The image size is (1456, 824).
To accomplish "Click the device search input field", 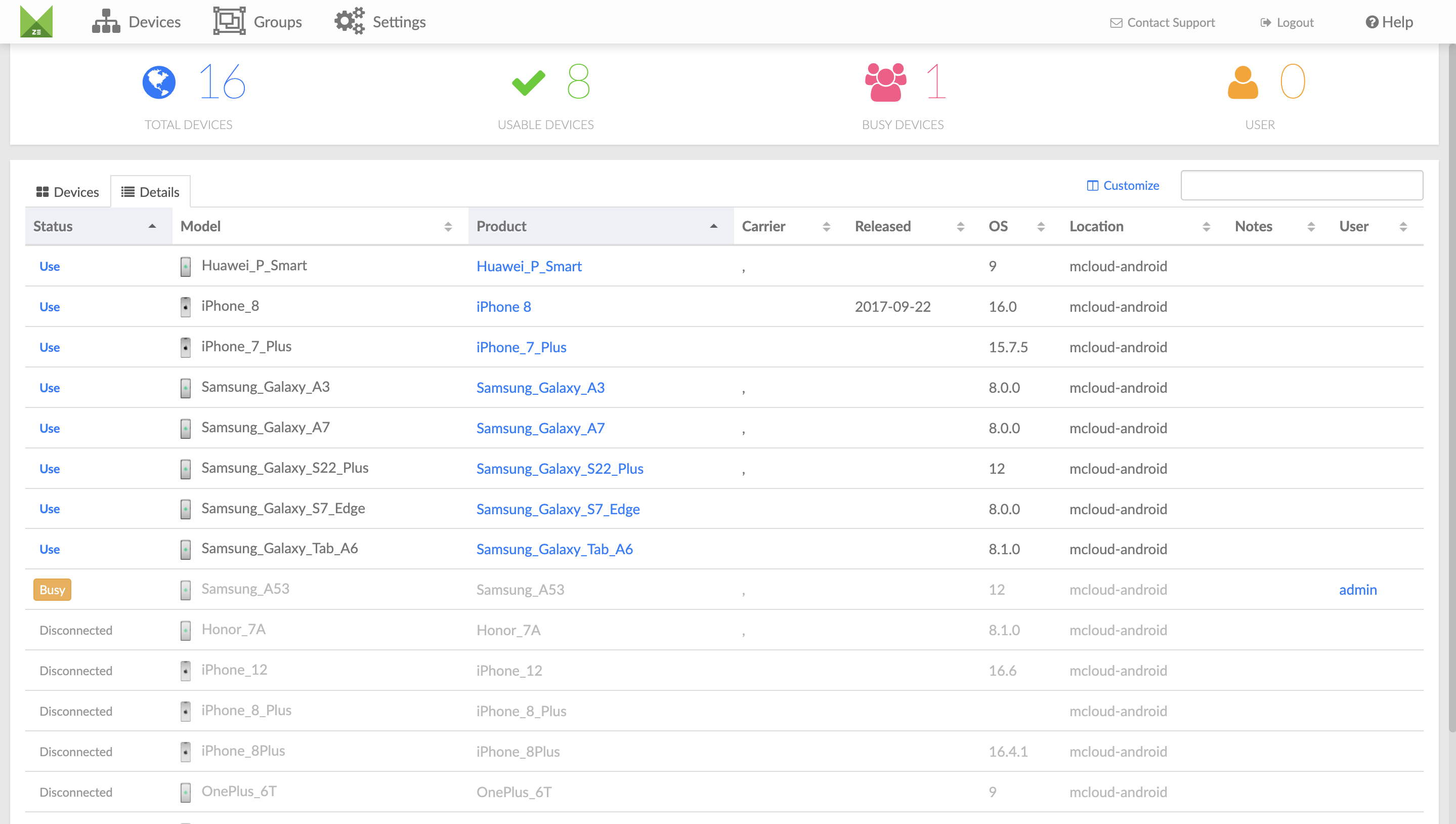I will [x=1302, y=186].
